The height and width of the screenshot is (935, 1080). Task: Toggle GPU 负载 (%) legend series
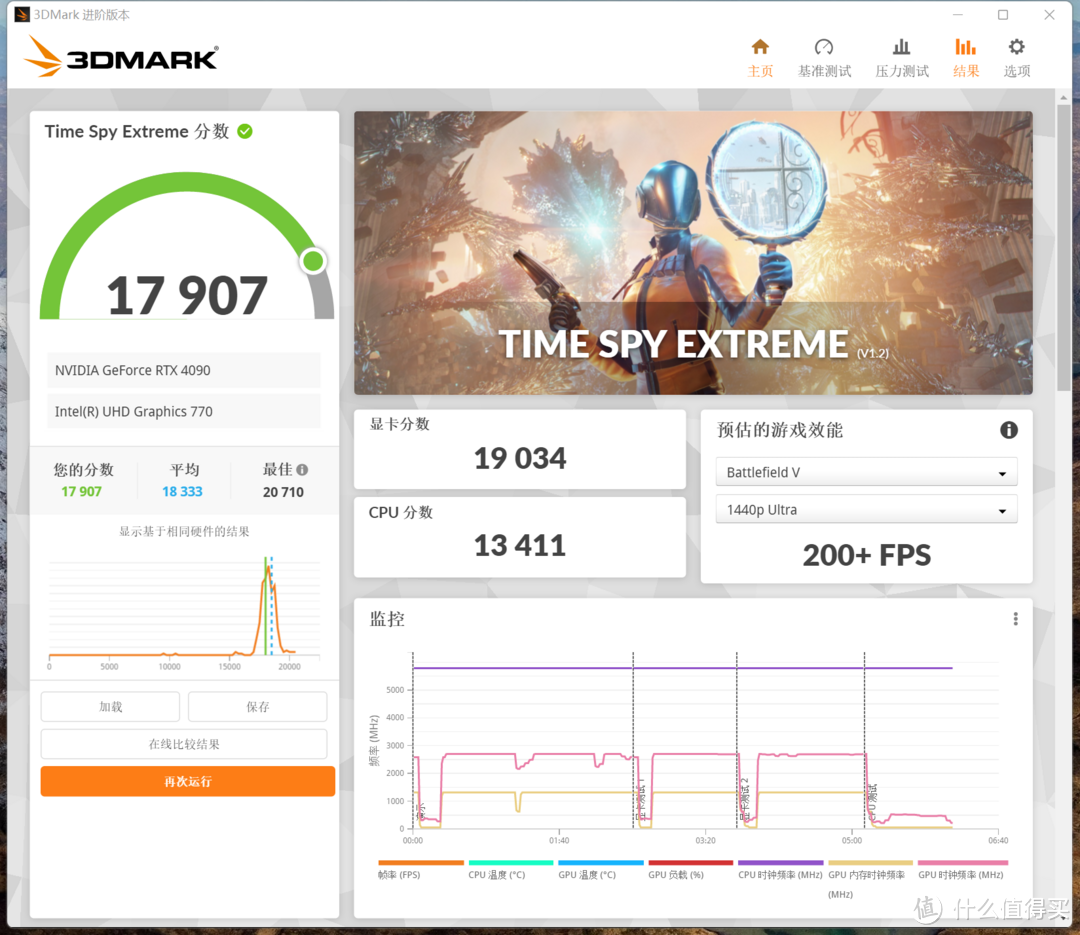[690, 870]
